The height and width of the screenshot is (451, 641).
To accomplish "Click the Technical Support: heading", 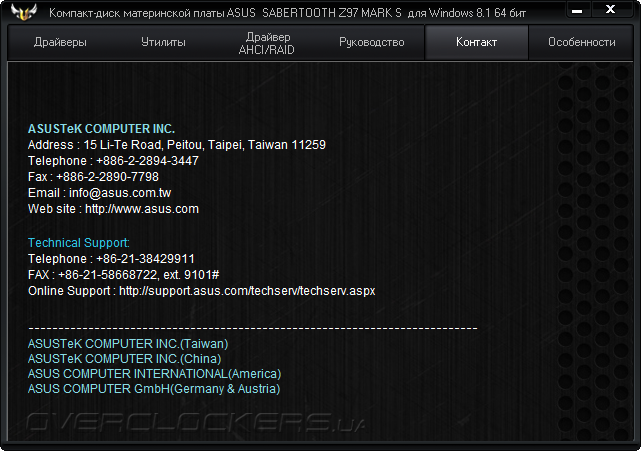I will pos(79,243).
